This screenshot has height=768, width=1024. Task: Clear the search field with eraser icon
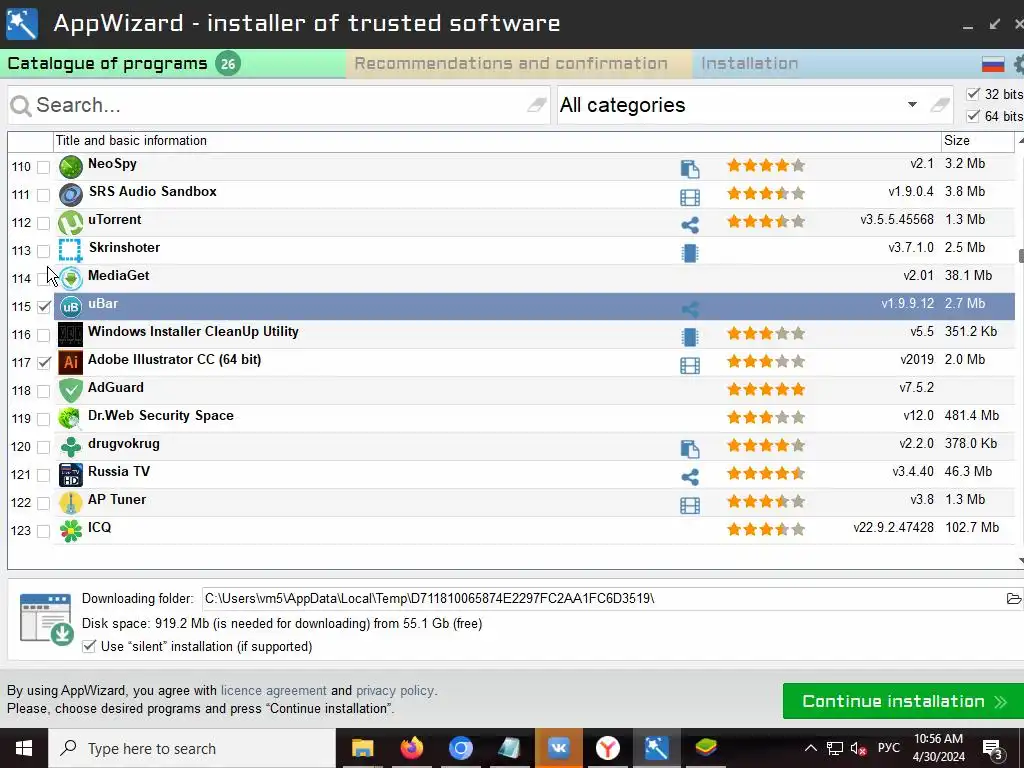pyautogui.click(x=536, y=104)
